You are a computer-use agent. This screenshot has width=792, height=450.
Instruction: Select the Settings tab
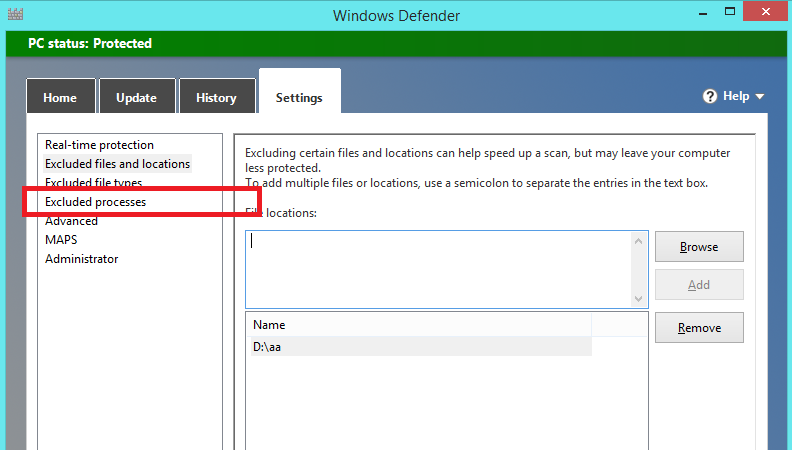pos(300,92)
